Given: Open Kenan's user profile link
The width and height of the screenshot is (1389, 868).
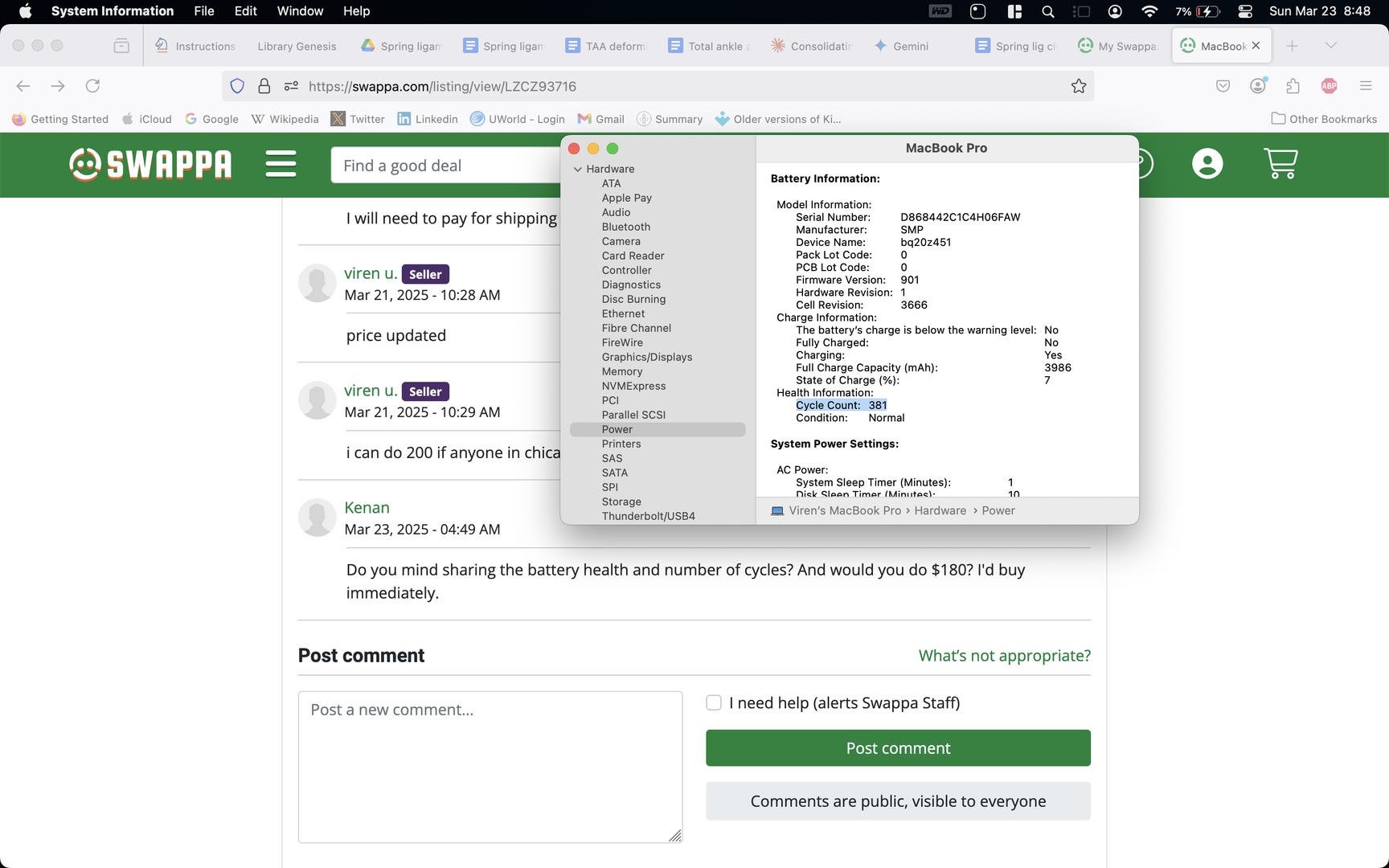Looking at the screenshot, I should [x=367, y=507].
